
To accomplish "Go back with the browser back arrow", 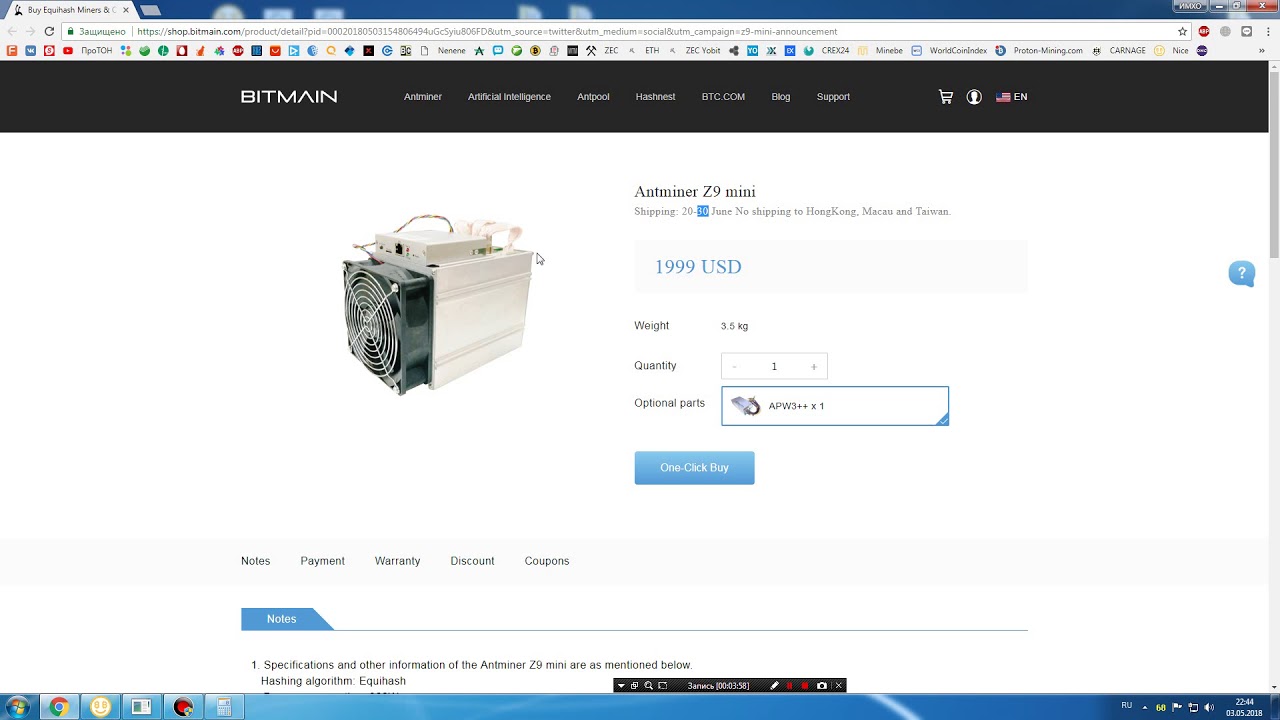I will point(12,31).
